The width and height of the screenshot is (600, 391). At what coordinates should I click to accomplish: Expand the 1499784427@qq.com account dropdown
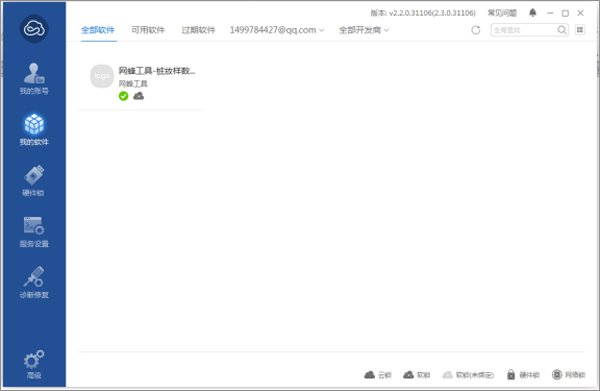[x=277, y=30]
